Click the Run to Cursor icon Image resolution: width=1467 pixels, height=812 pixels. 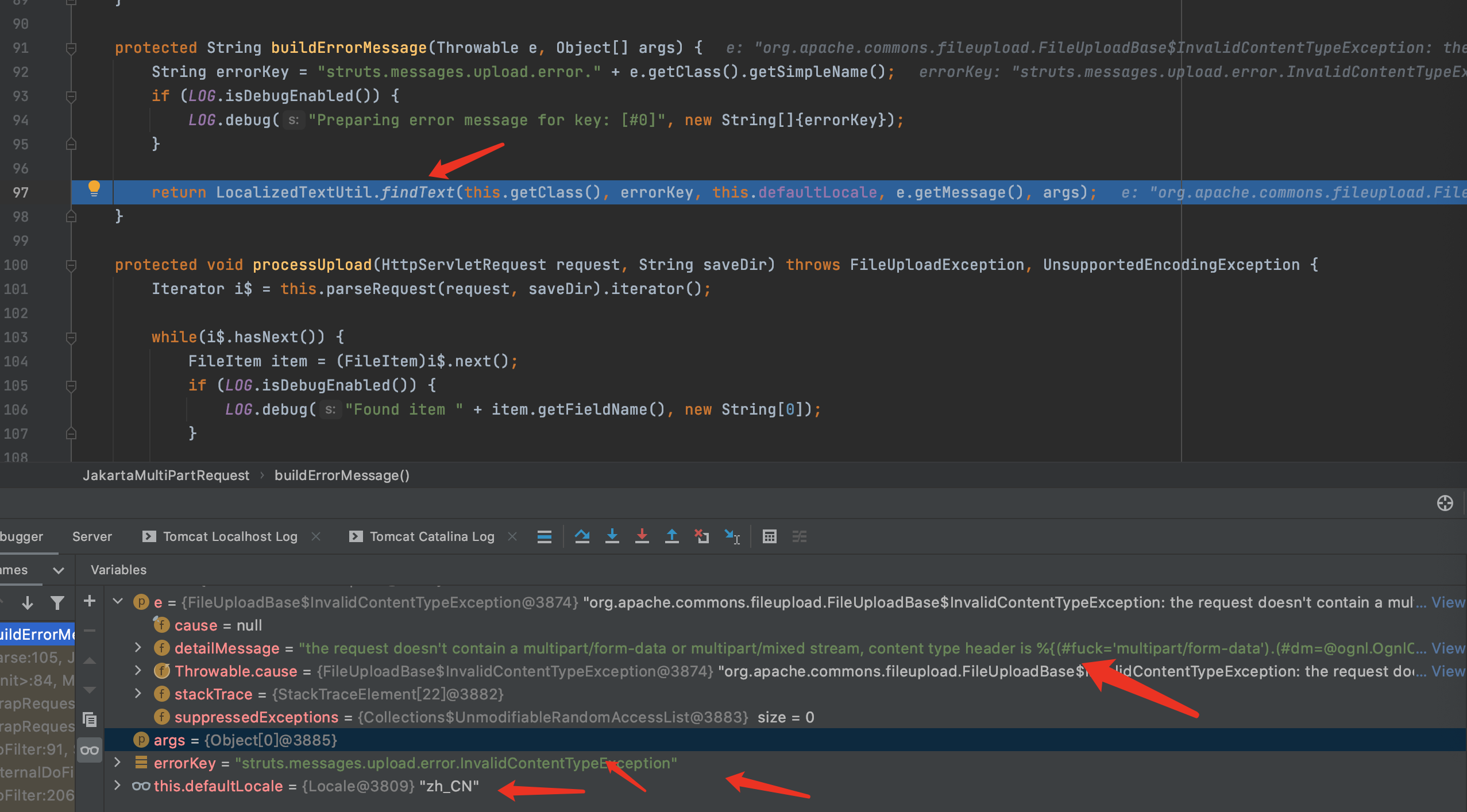[x=732, y=536]
